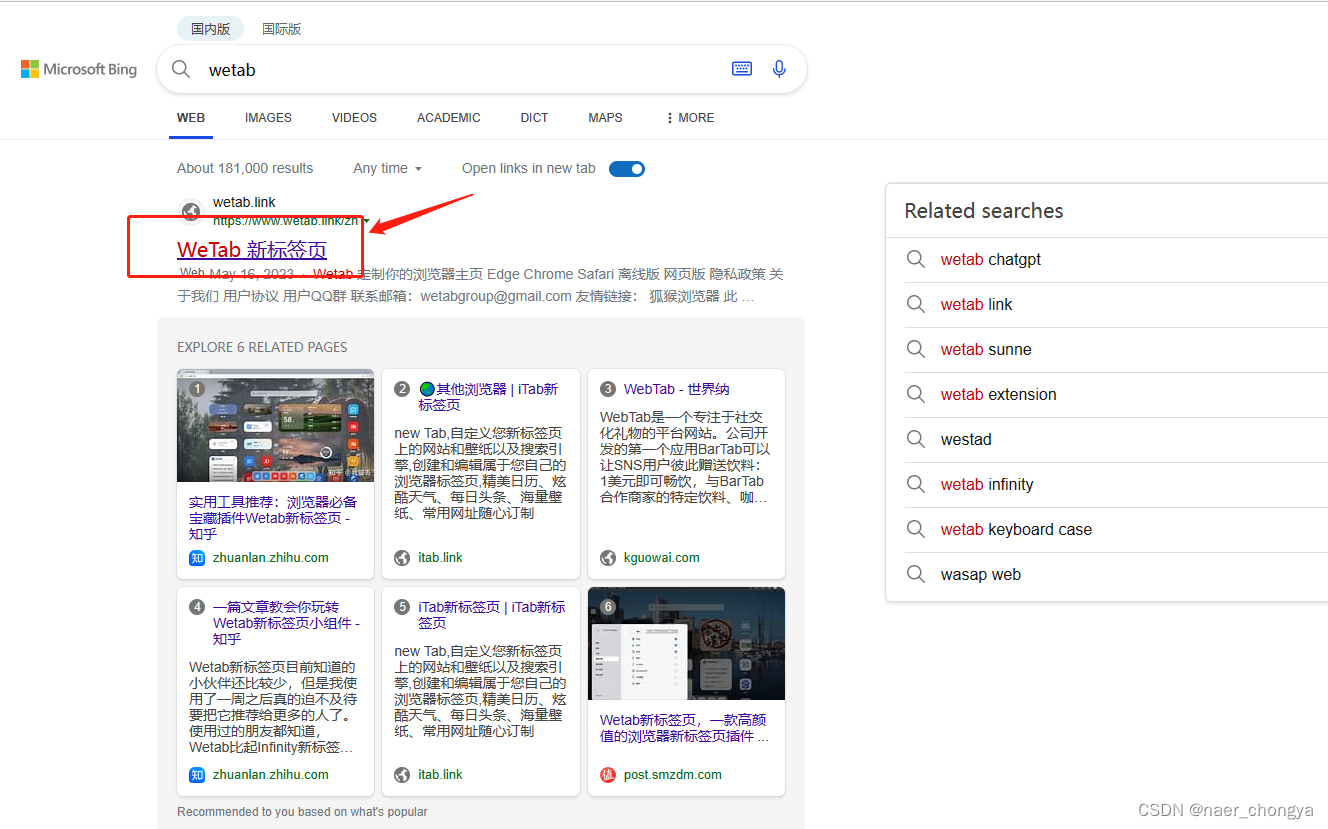Click magnifier icon next to wetab chatgpt
The height and width of the screenshot is (829, 1328).
[915, 259]
